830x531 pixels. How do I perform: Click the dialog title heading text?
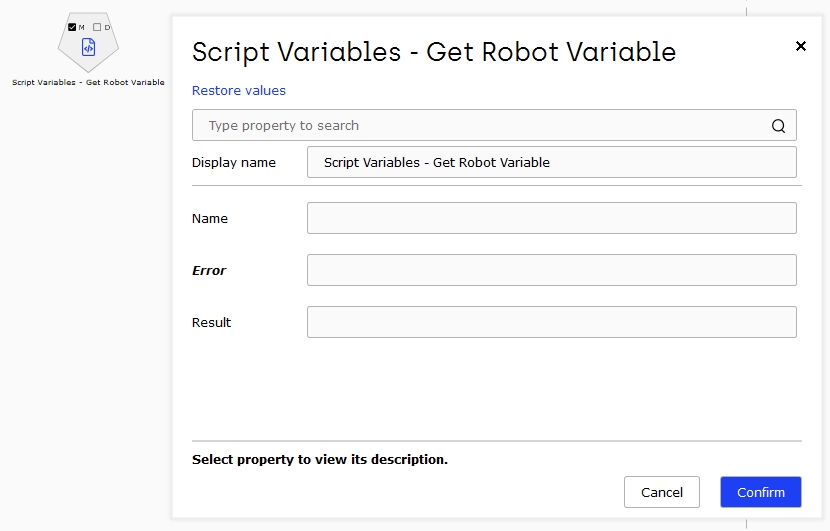[x=434, y=52]
